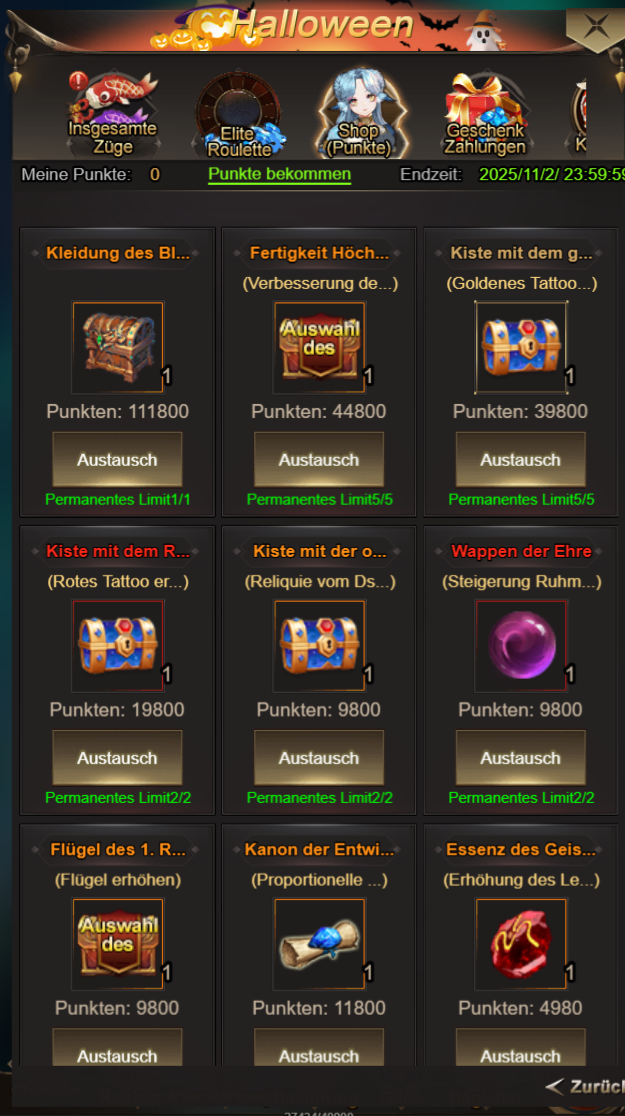Click the Flügel des 1. R... Auswahl chest icon
The width and height of the screenshot is (625, 1116).
tap(117, 944)
